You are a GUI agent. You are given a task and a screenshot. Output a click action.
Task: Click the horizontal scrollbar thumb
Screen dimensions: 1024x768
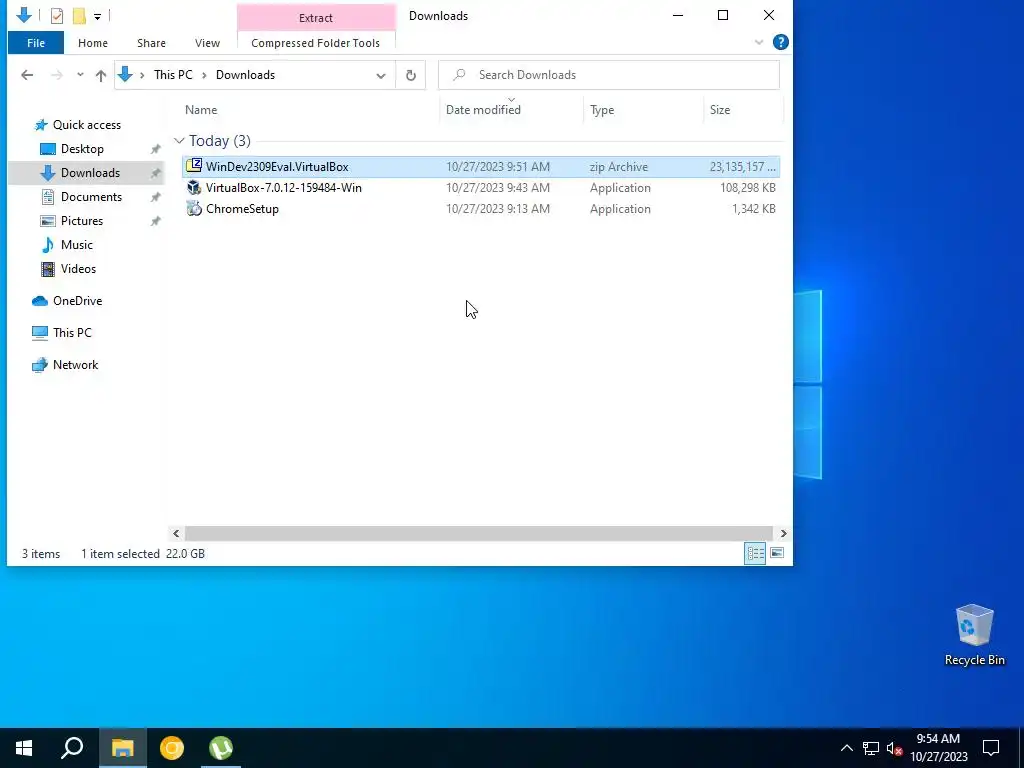(x=479, y=534)
